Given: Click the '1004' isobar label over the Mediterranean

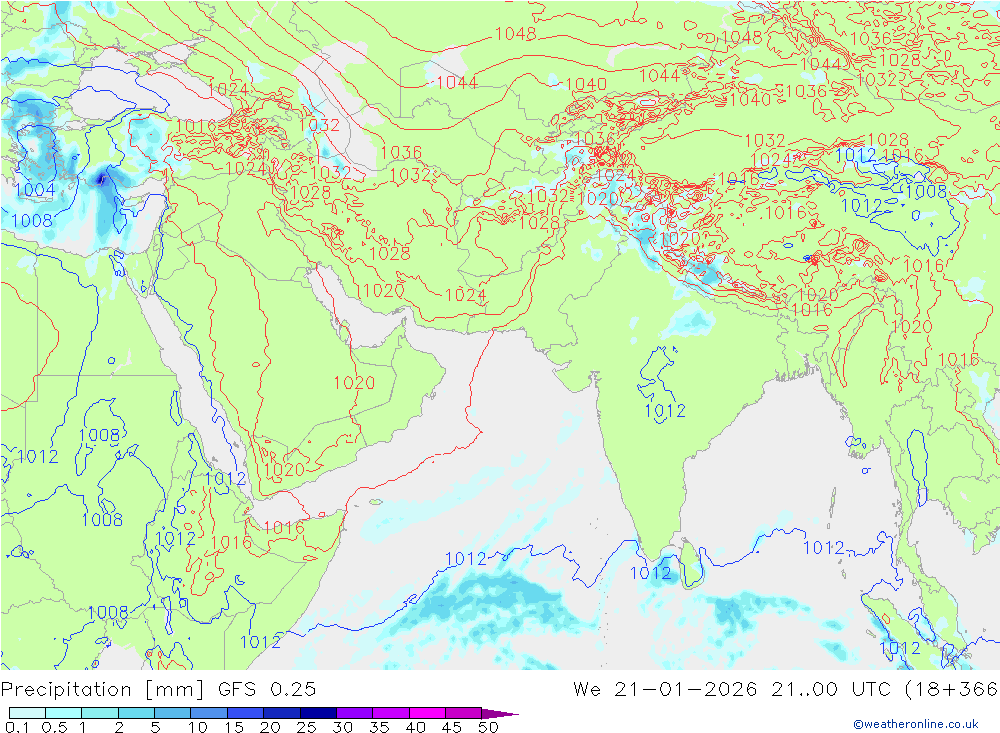Looking at the screenshot, I should pos(34,189).
